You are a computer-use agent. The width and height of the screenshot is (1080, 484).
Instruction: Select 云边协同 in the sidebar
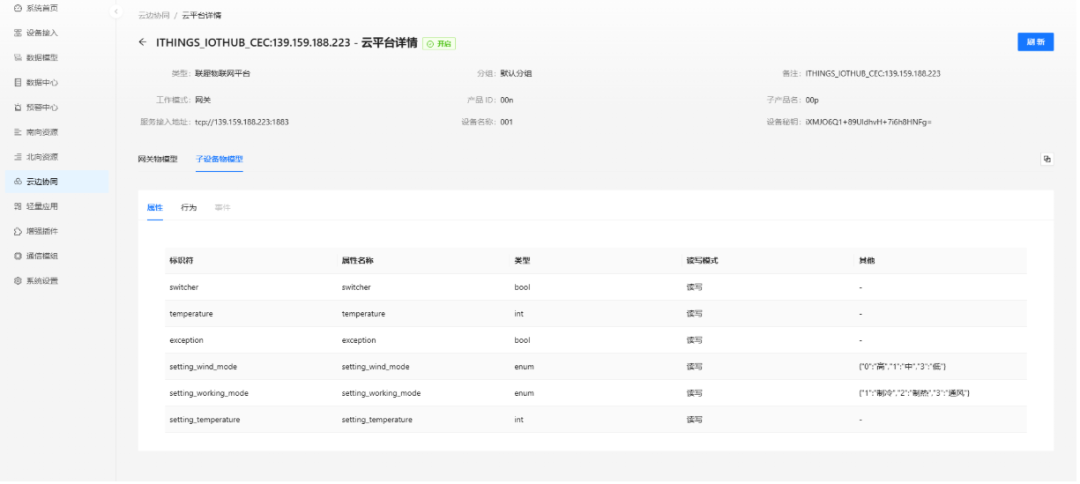[x=55, y=182]
